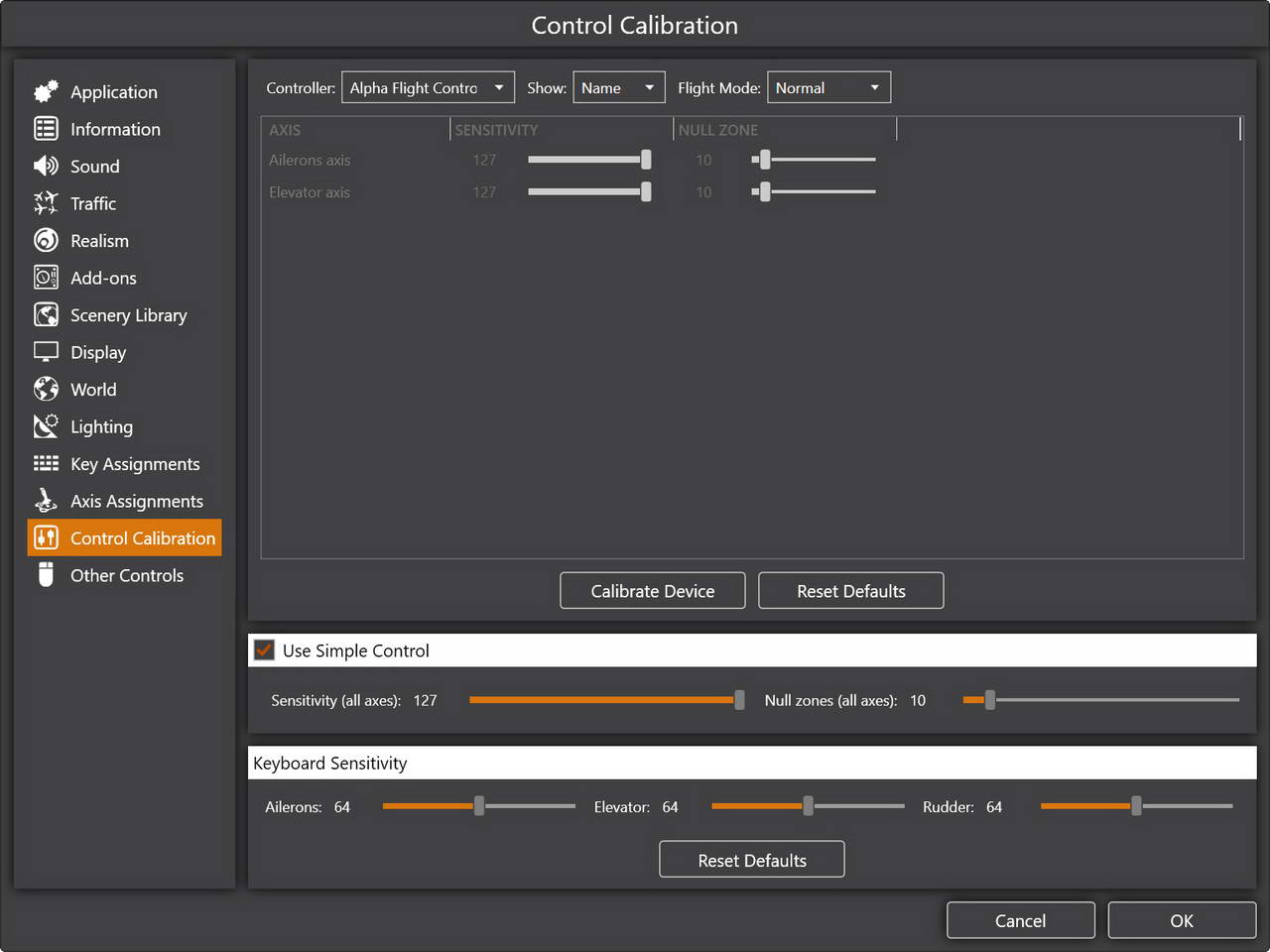The width and height of the screenshot is (1270, 952).
Task: Expand the Show dropdown set to Name
Action: (618, 88)
